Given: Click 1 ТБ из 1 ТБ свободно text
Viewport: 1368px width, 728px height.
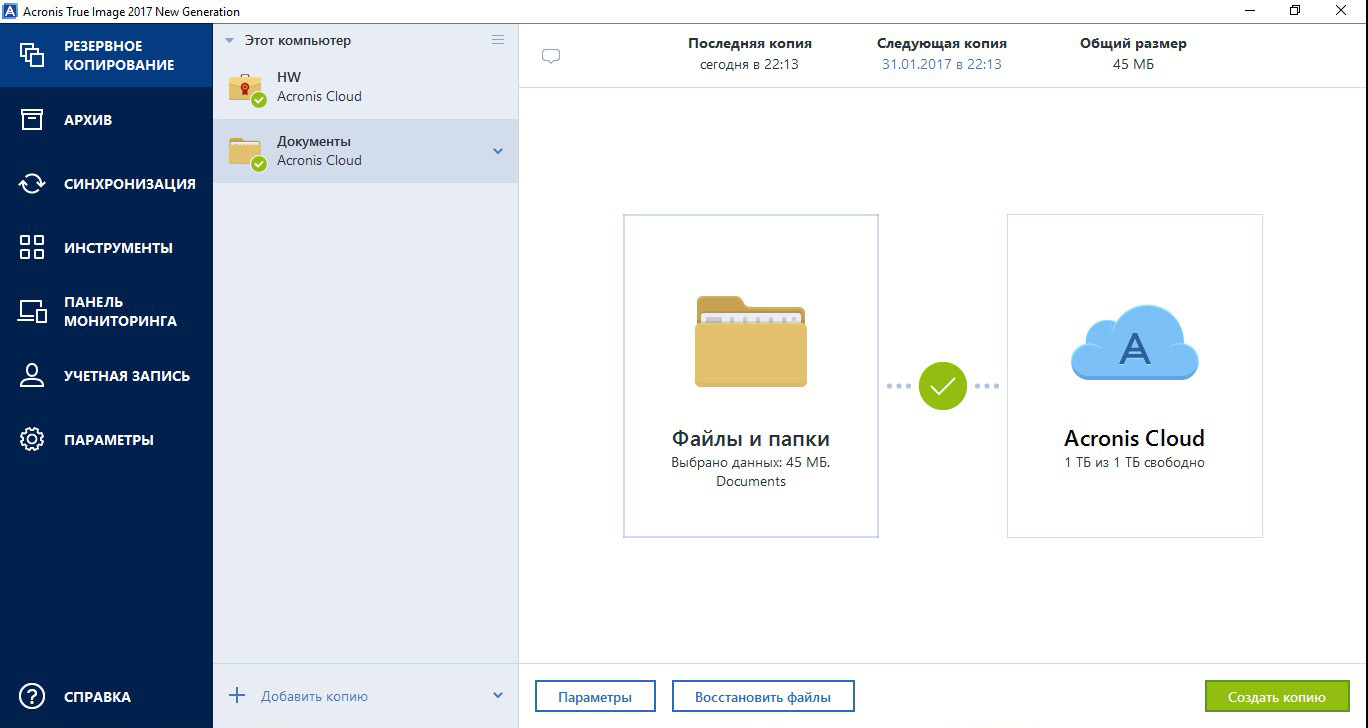Looking at the screenshot, I should click(x=1134, y=463).
